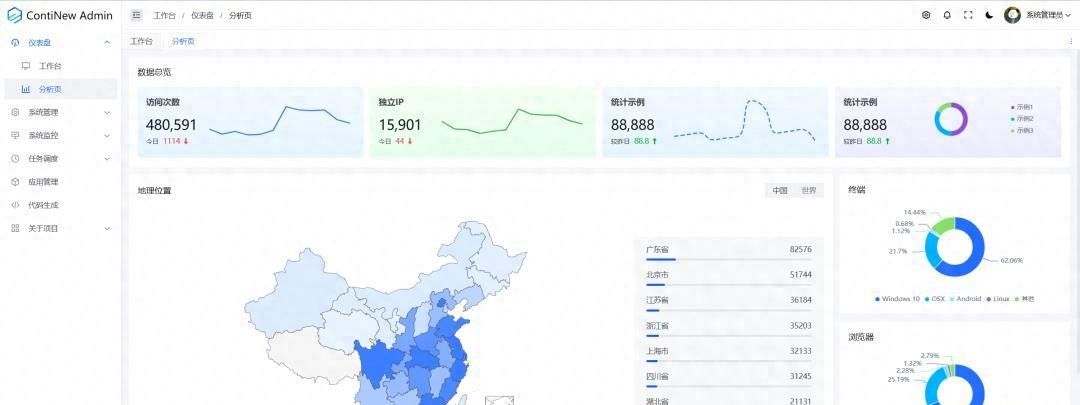Open the 系统管理员 user dropdown
This screenshot has height=405, width=1080.
click(x=1048, y=15)
